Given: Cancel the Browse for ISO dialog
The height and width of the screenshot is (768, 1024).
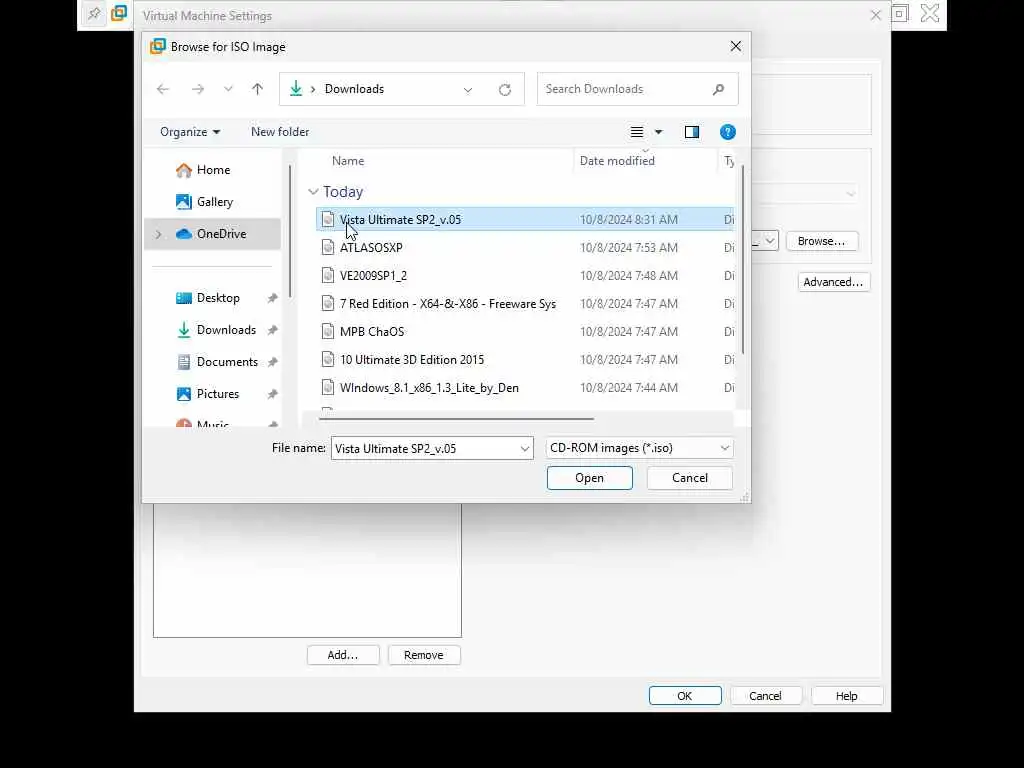Looking at the screenshot, I should [x=690, y=478].
